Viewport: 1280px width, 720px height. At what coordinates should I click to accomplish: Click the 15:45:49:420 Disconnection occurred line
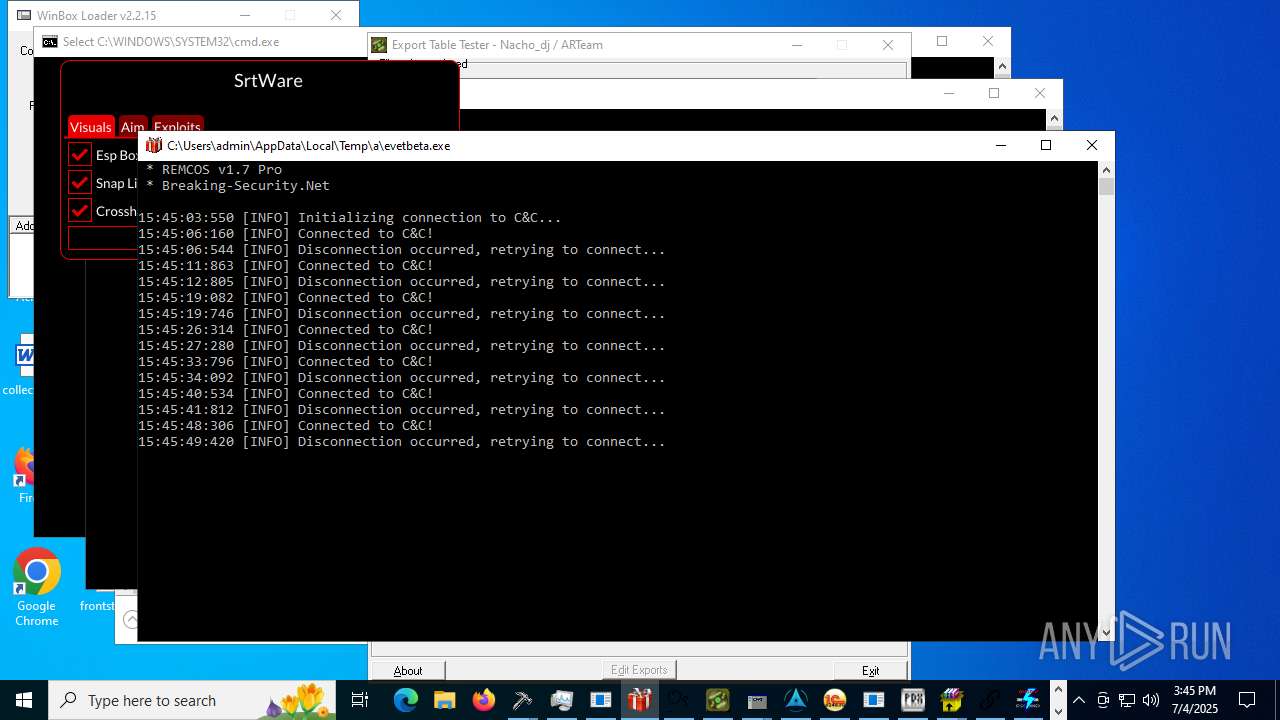[402, 442]
